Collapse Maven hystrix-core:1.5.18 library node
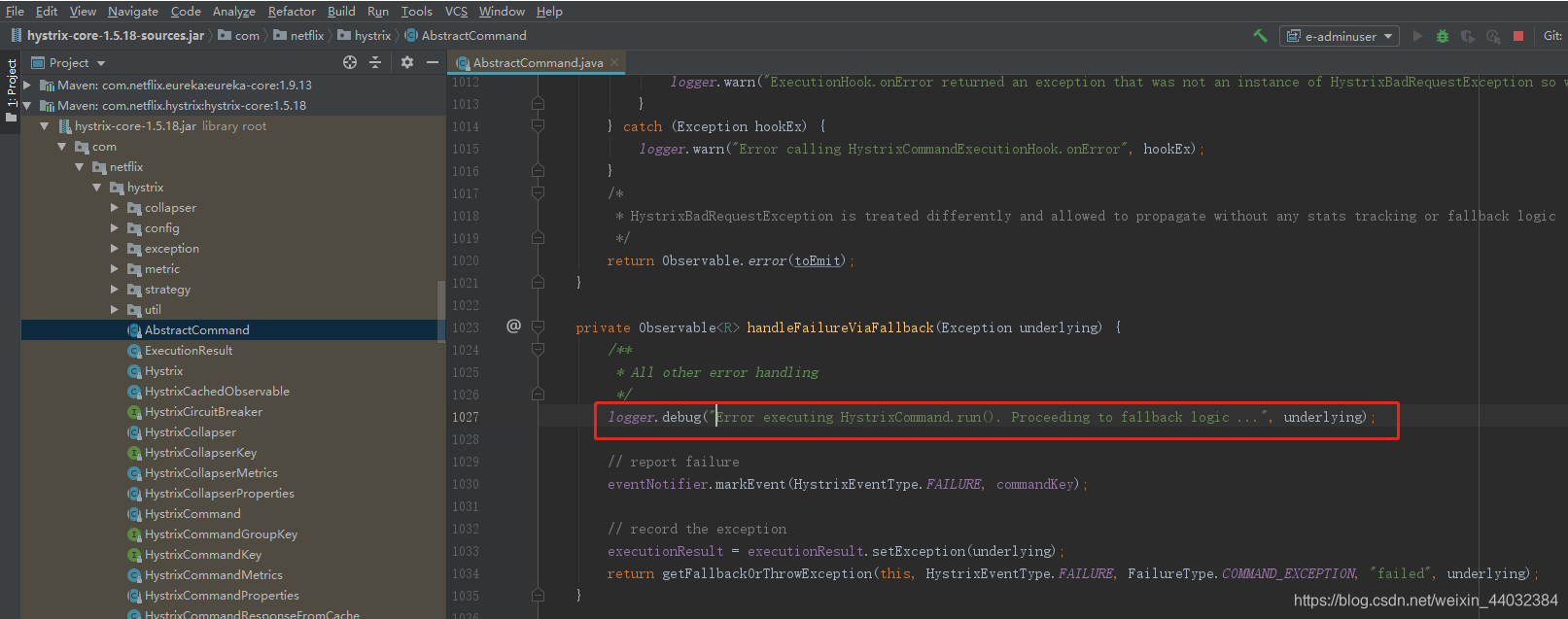Screen dimensions: 1568x619 tap(27, 105)
